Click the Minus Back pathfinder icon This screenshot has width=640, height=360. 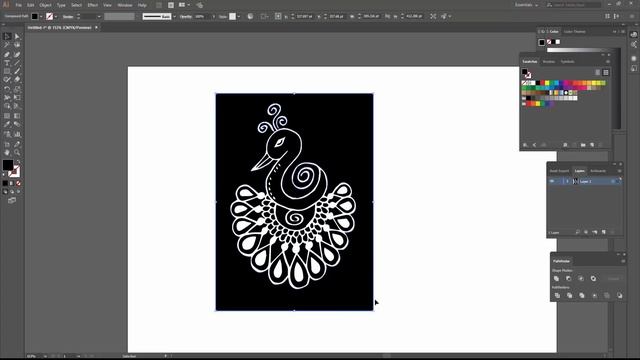click(x=620, y=296)
